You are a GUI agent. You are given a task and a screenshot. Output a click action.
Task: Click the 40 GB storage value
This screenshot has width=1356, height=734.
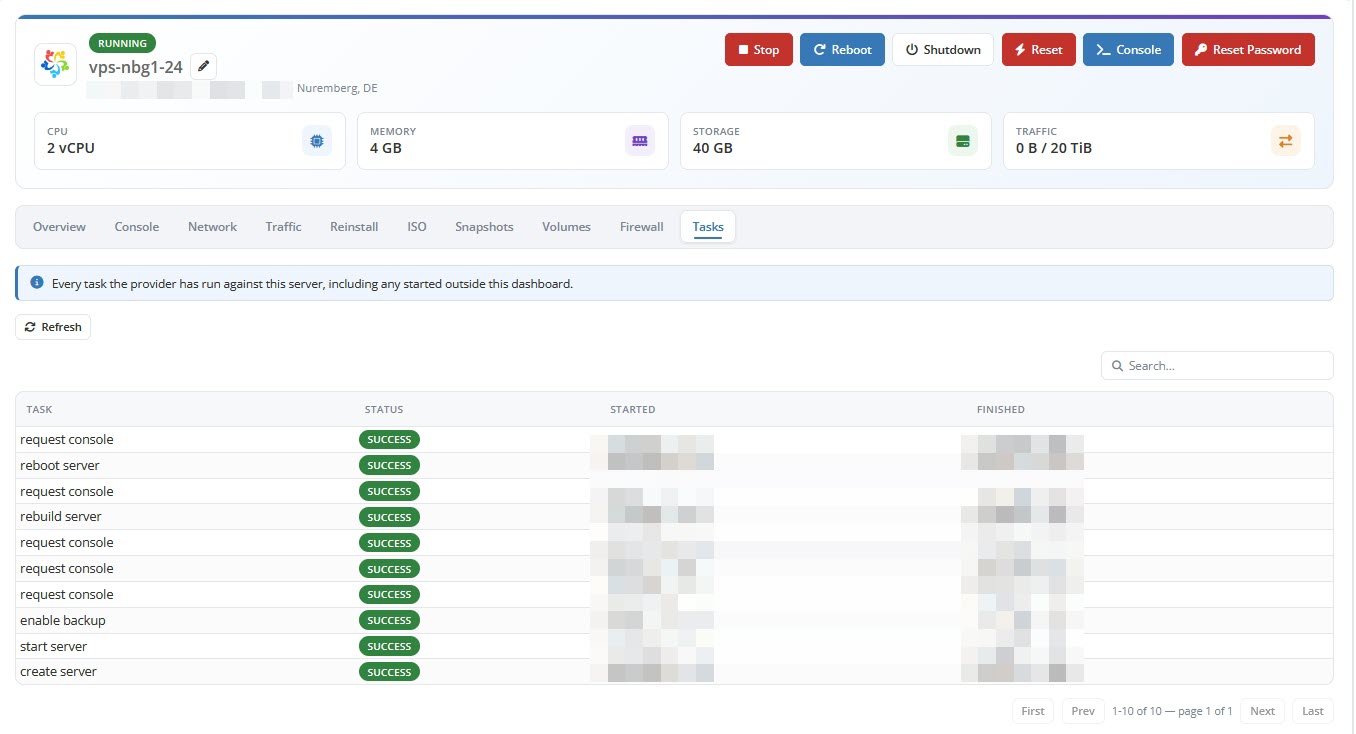[x=713, y=148]
